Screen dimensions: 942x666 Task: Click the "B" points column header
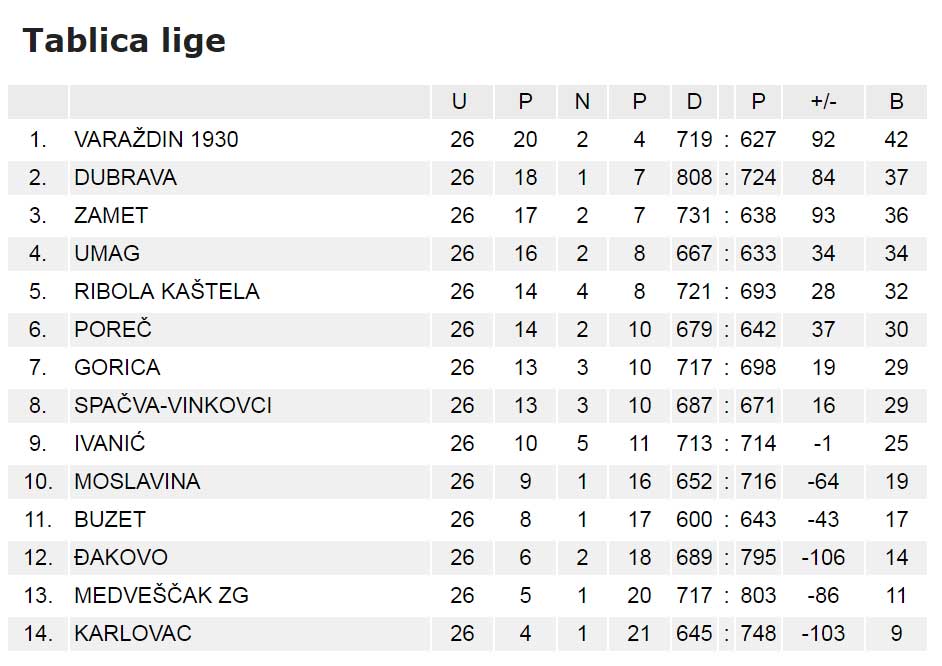(896, 101)
